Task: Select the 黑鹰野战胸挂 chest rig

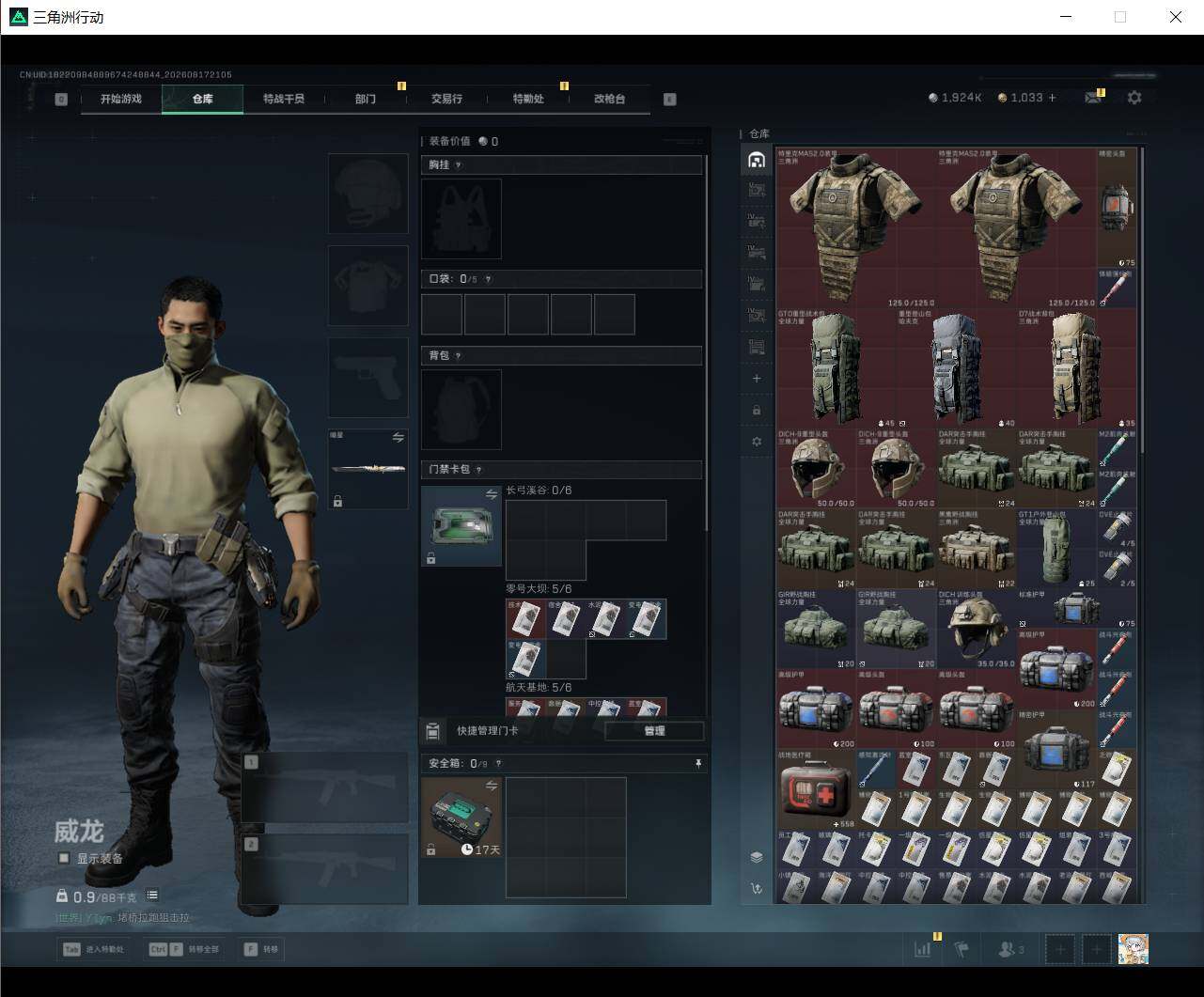Action: 977,549
